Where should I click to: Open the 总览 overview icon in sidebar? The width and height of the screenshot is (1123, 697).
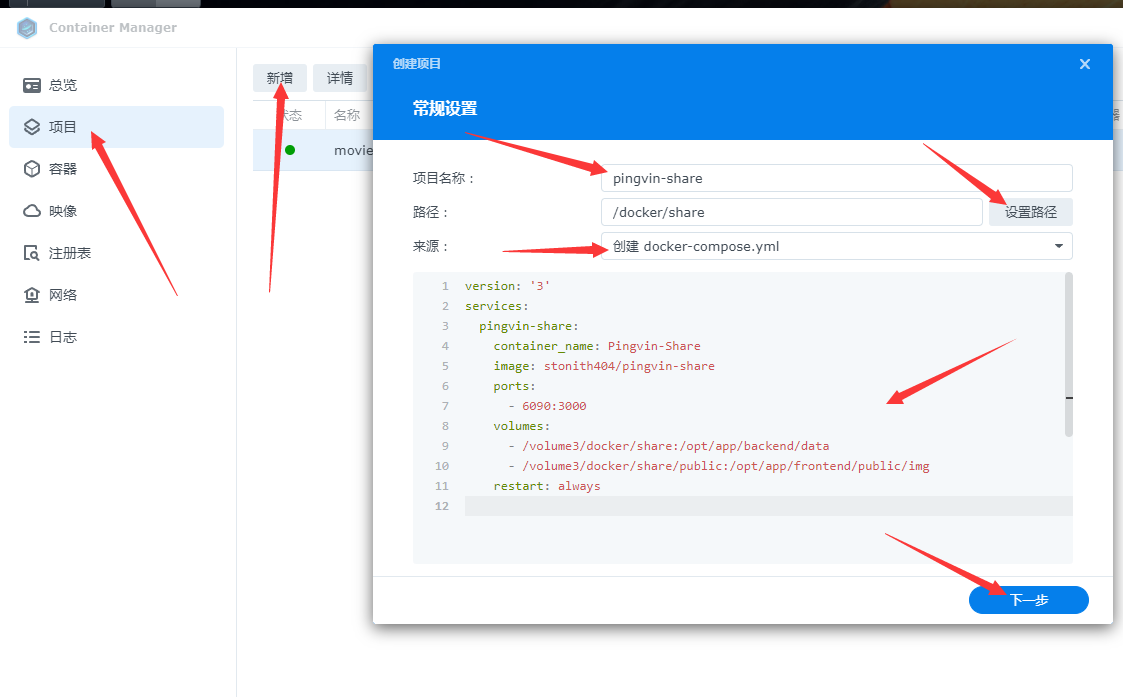[x=32, y=85]
